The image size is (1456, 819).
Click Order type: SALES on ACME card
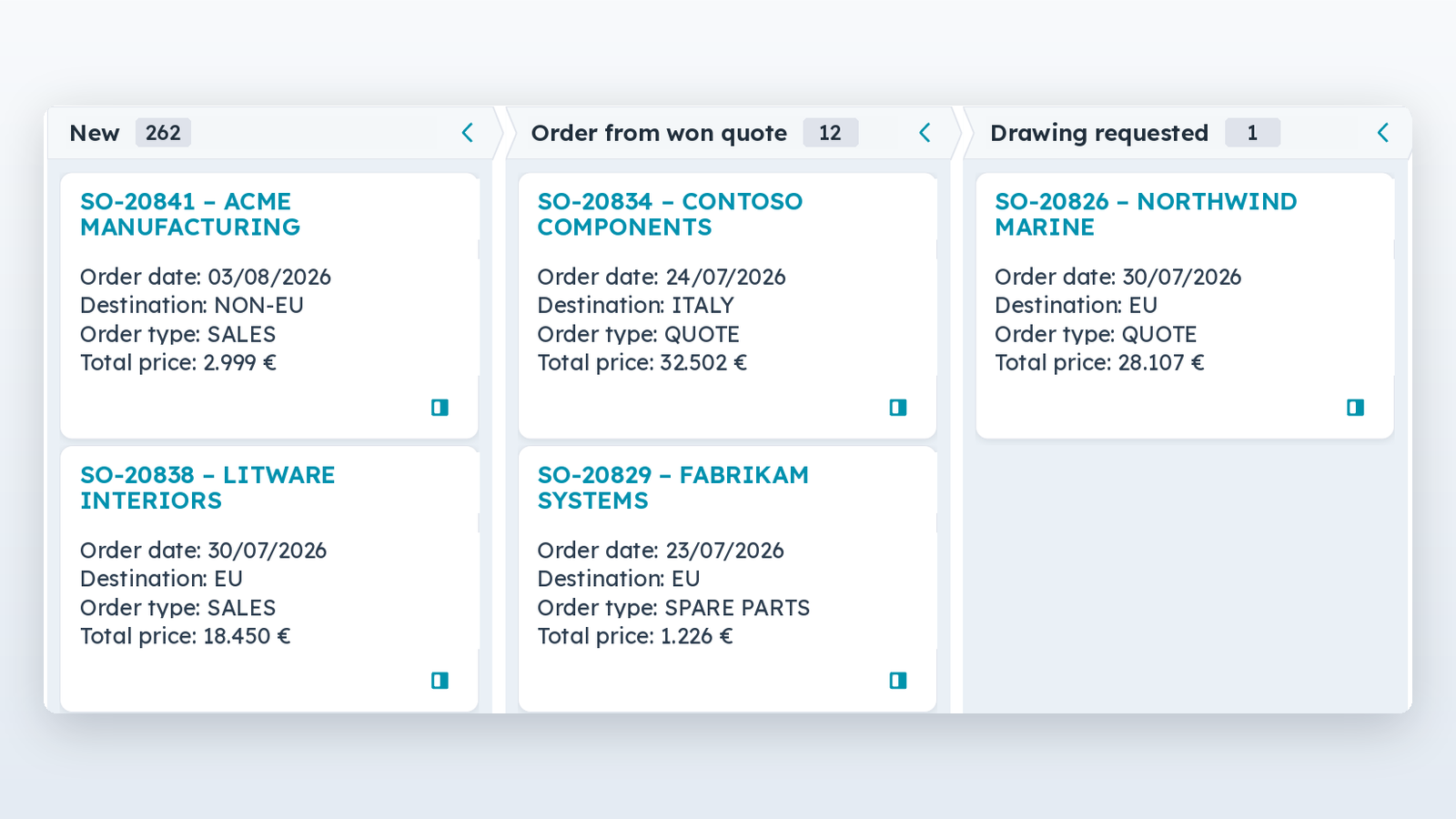(x=177, y=334)
